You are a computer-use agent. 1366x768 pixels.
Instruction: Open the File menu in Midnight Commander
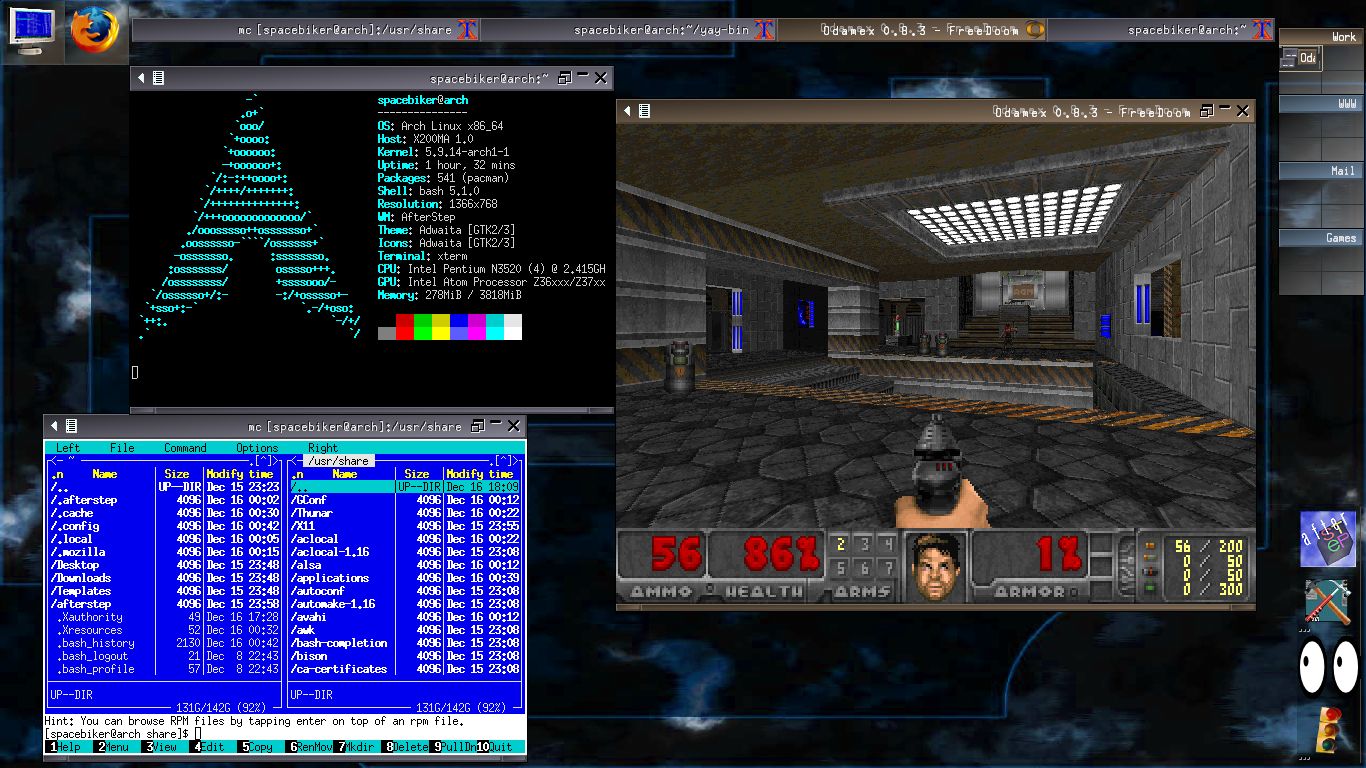[x=122, y=448]
